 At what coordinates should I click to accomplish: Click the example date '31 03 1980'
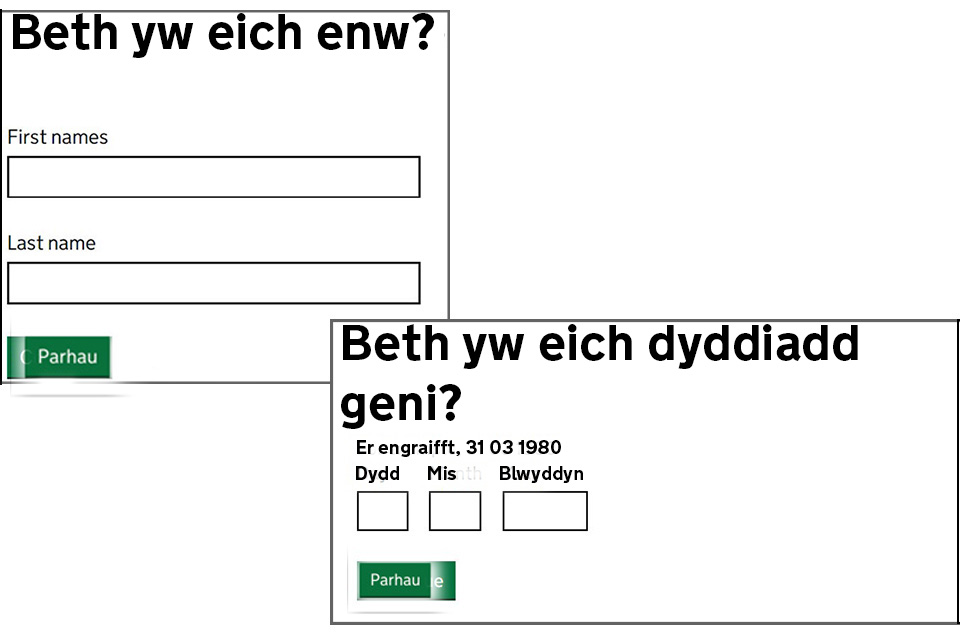[x=513, y=448]
